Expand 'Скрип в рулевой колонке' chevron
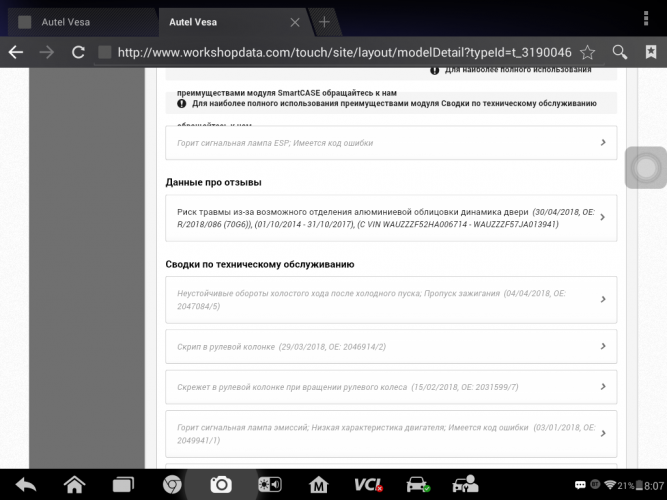The width and height of the screenshot is (667, 500). point(603,346)
